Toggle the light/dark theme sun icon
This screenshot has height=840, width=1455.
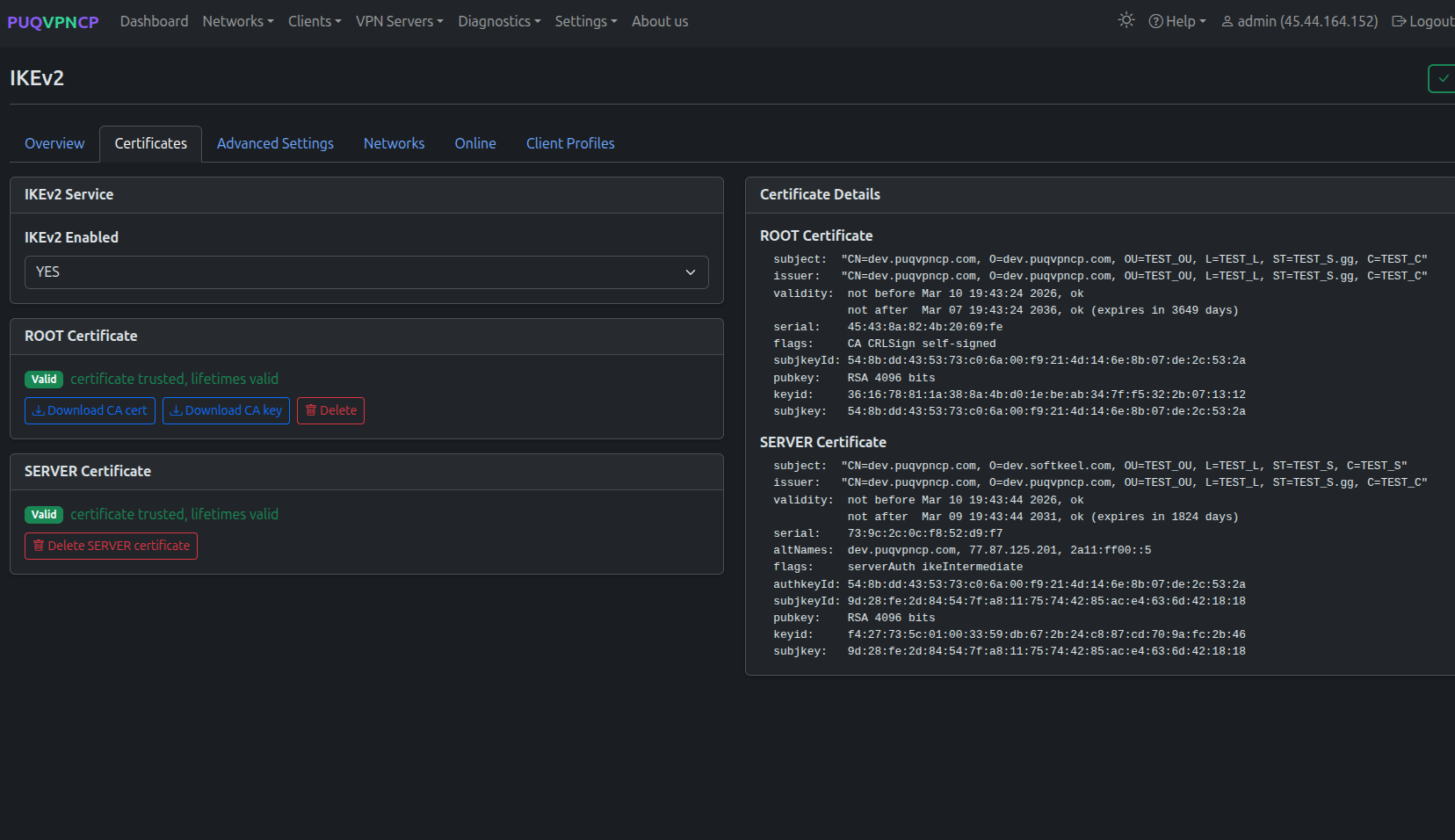[x=1126, y=20]
